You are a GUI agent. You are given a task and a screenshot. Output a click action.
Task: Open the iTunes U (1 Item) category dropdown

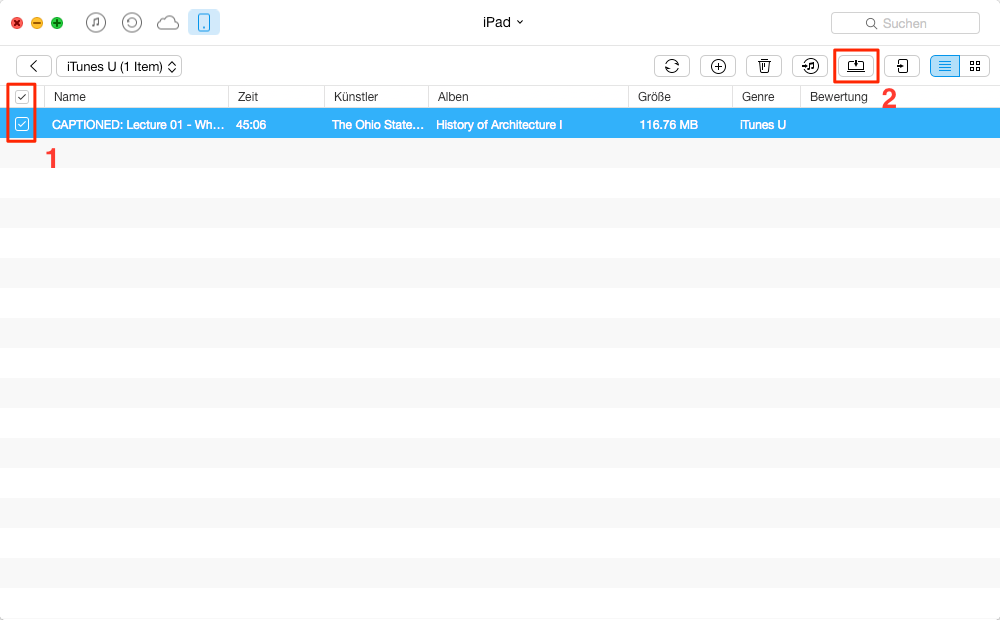point(119,66)
